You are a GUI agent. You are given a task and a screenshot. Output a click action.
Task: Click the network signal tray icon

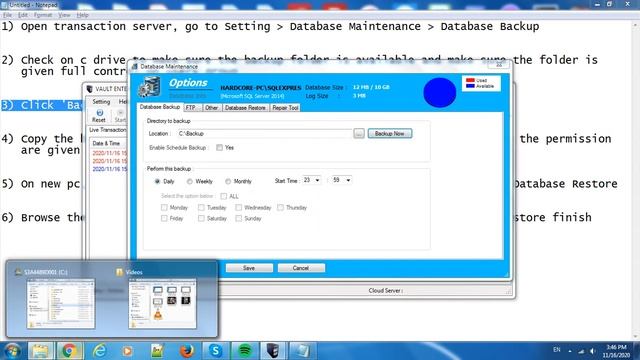pyautogui.click(x=581, y=351)
